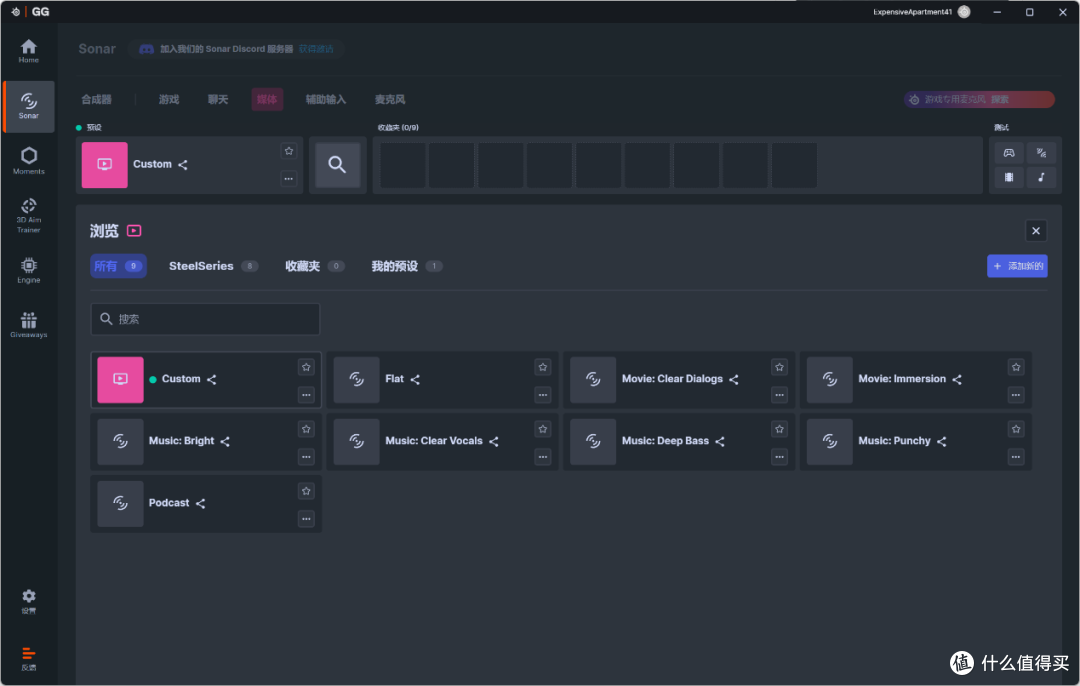Play the gaming test sound icon
The width and height of the screenshot is (1080, 686).
point(1008,153)
